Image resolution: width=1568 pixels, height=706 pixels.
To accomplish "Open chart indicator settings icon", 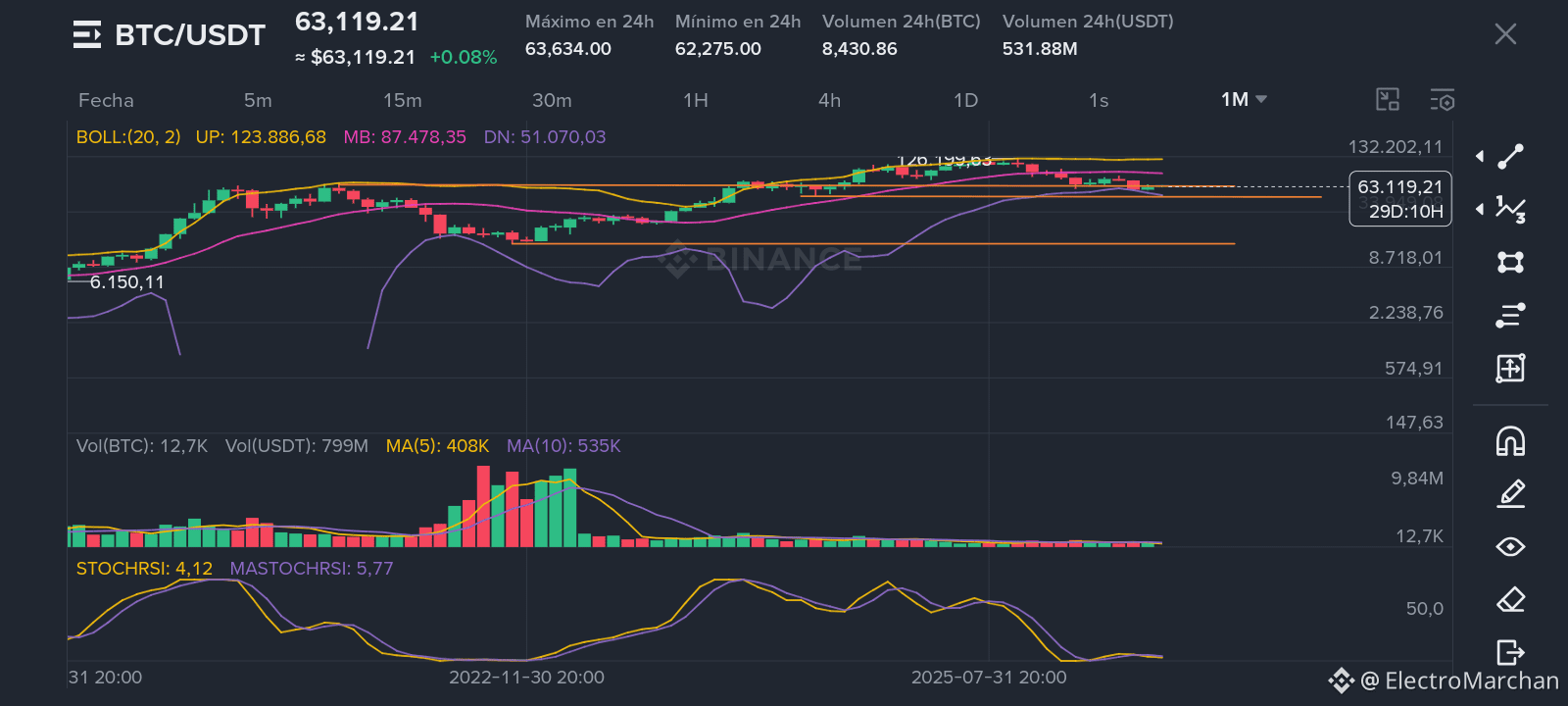I will [x=1442, y=99].
